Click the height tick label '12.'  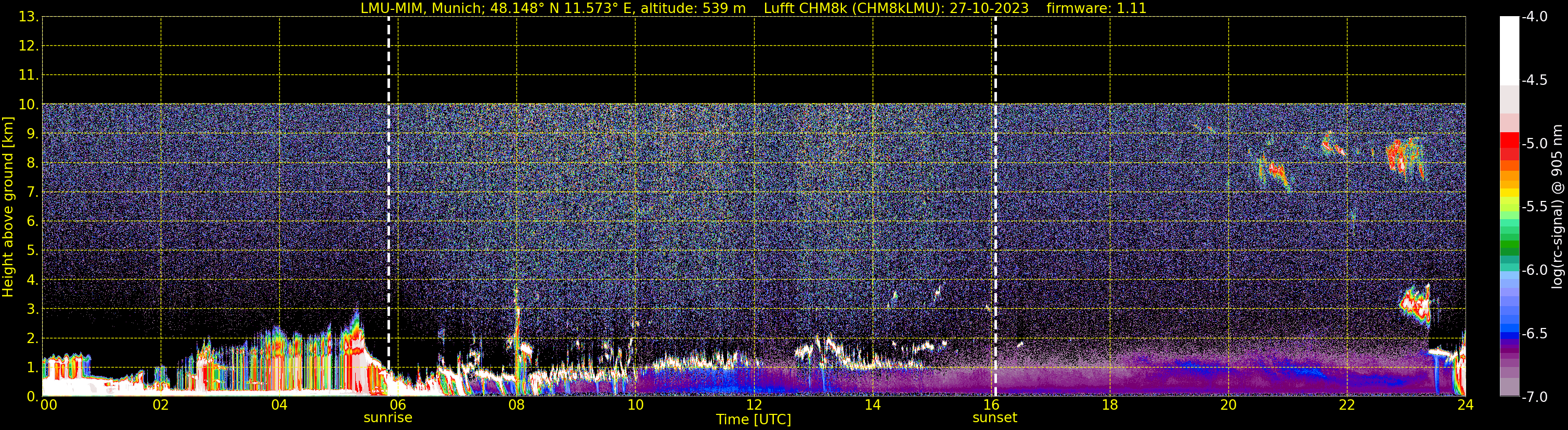(x=29, y=46)
